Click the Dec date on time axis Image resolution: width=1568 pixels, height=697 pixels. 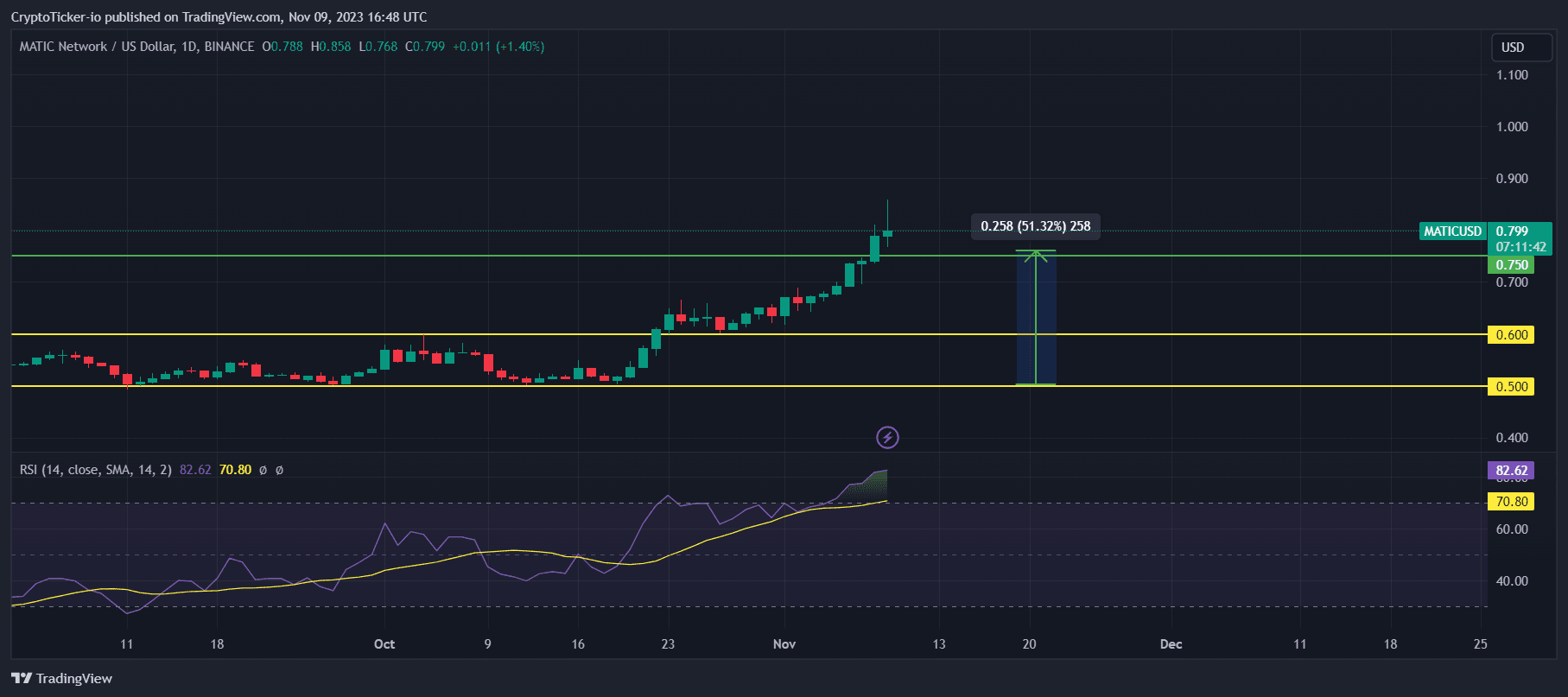coord(1171,644)
